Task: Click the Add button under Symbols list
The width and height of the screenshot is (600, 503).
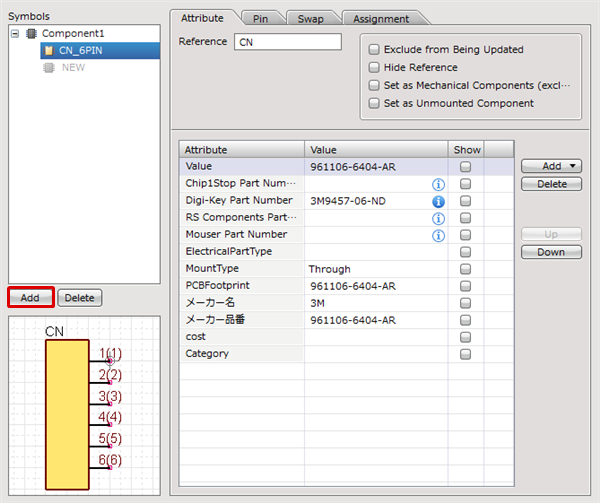Action: tap(30, 298)
